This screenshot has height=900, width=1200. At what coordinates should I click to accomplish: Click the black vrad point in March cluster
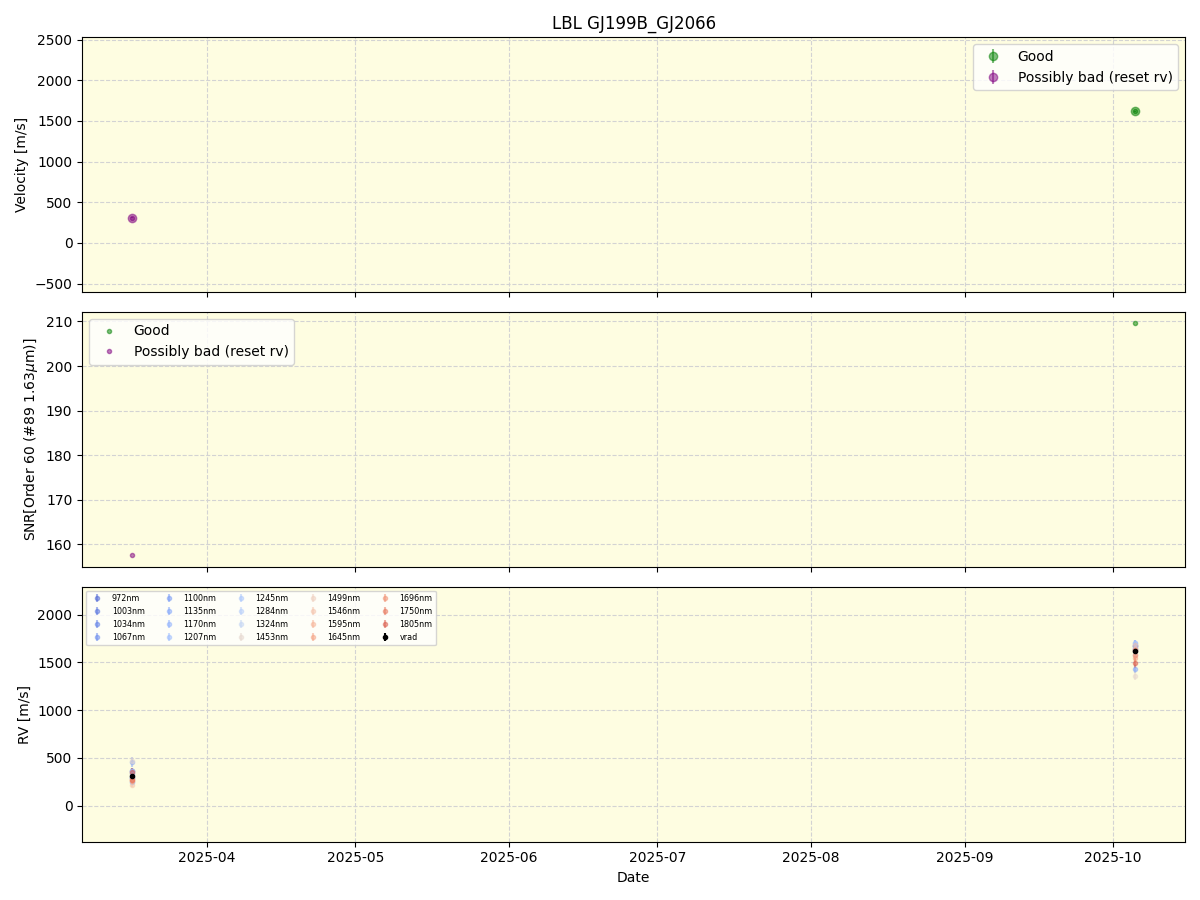[132, 776]
